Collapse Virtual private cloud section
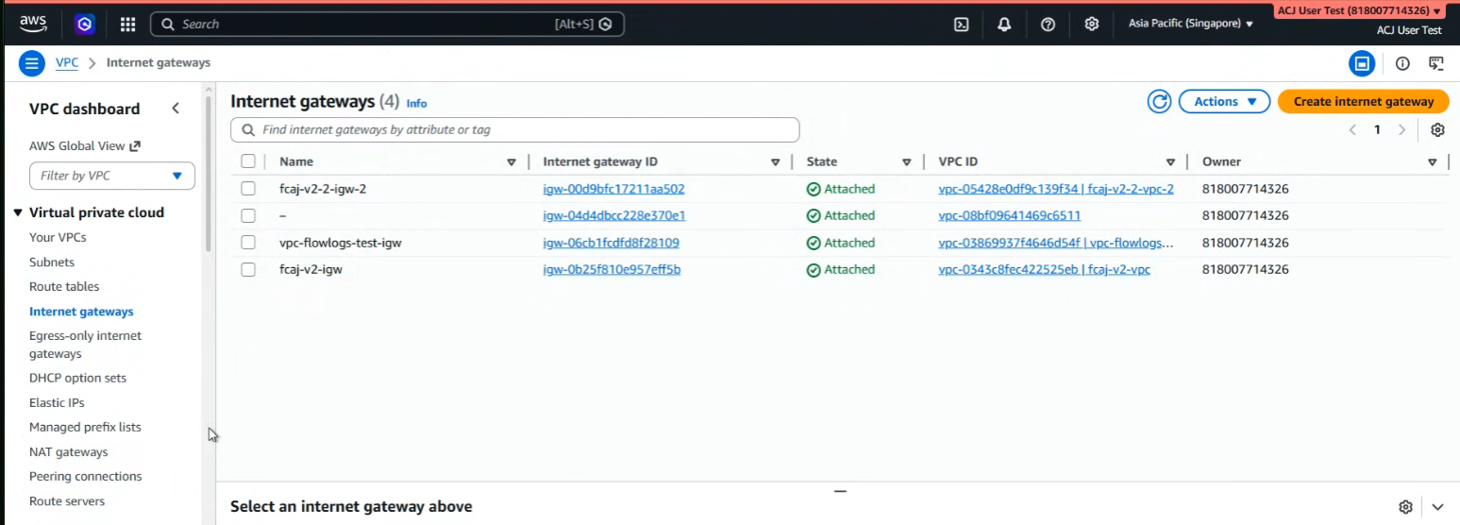This screenshot has width=1460, height=525. [18, 213]
